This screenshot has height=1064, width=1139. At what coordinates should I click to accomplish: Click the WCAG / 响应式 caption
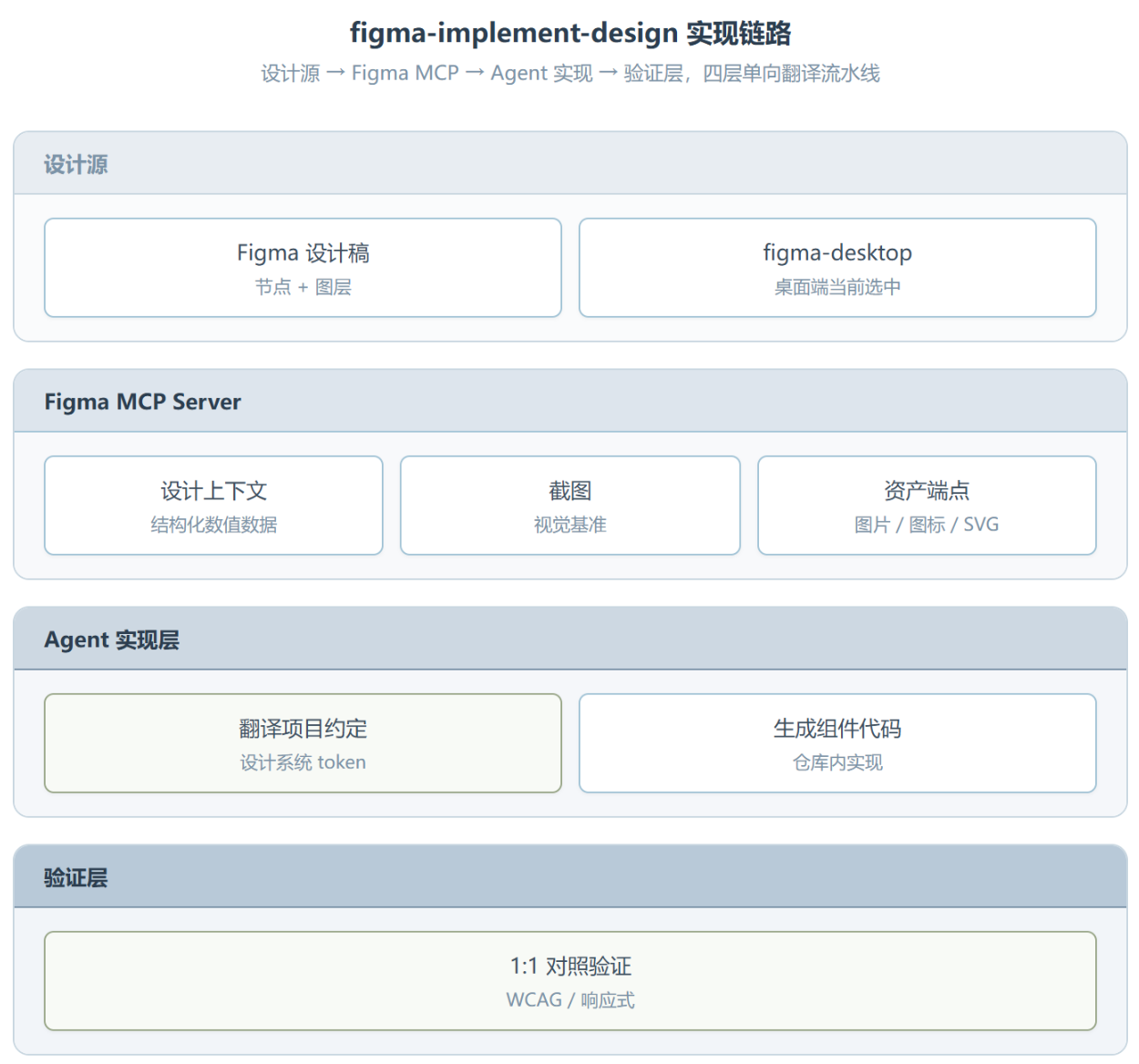(570, 1000)
